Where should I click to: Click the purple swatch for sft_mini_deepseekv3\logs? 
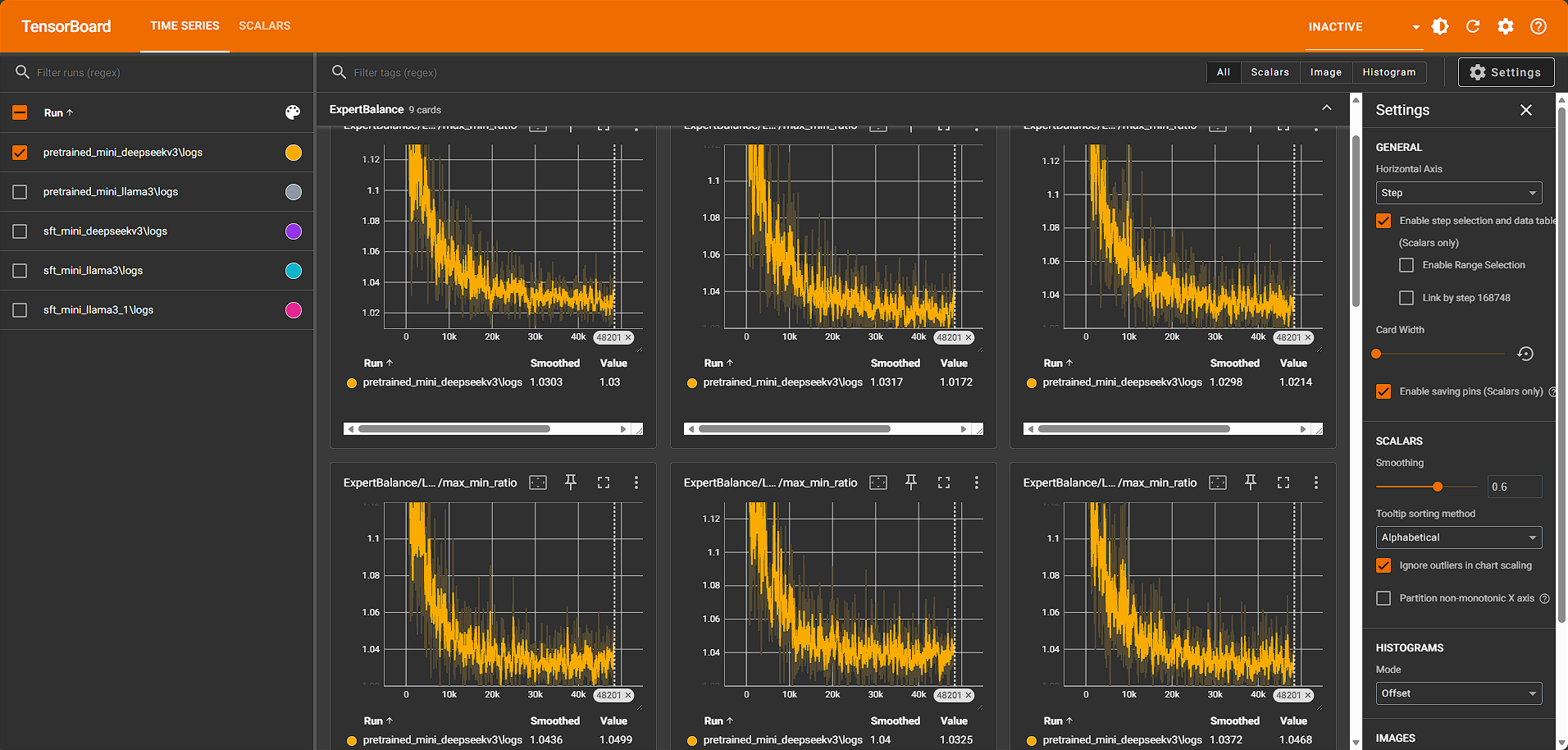click(x=294, y=231)
